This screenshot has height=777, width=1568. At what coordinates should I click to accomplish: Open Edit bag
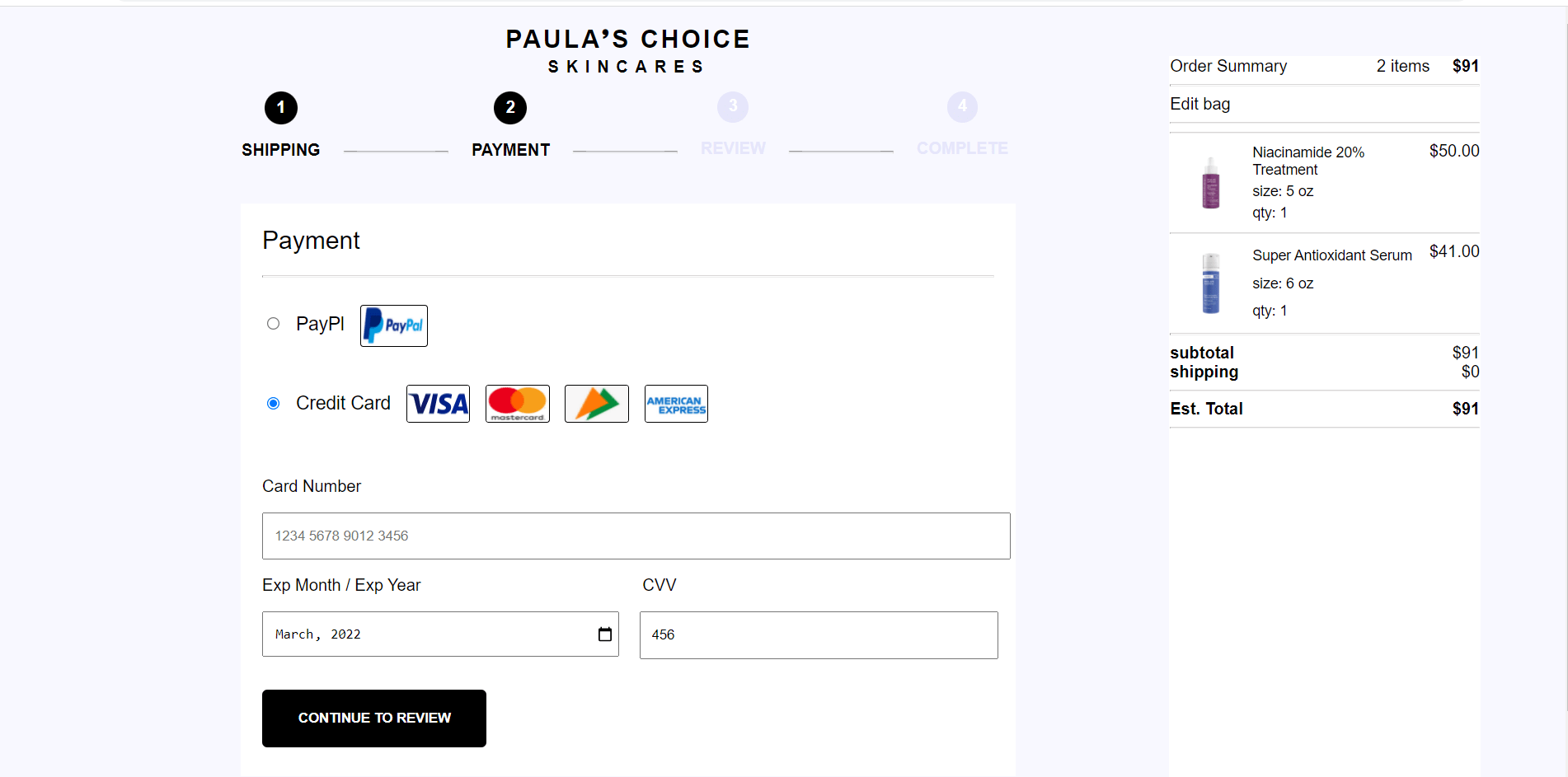point(1199,104)
